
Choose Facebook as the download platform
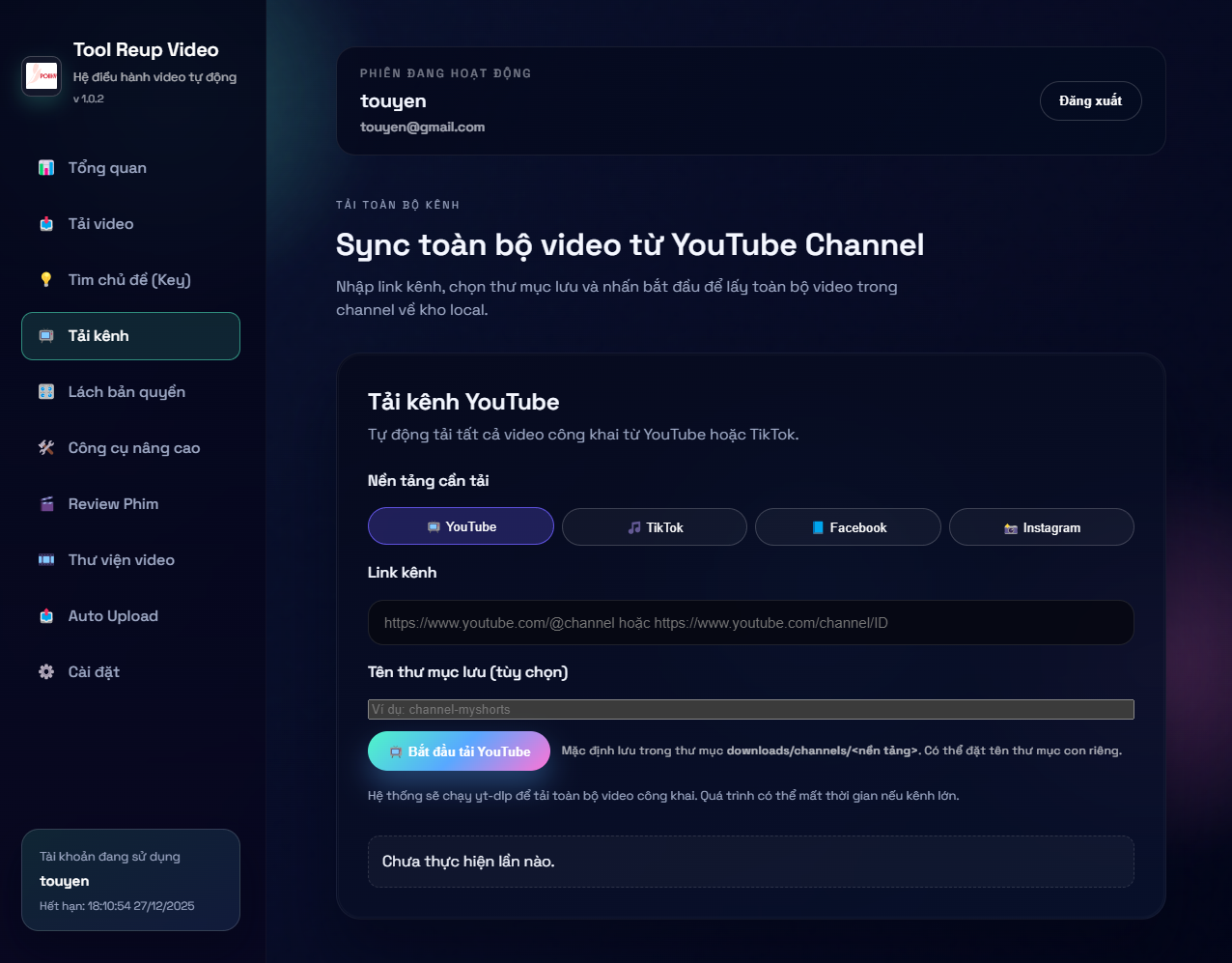[x=848, y=527]
